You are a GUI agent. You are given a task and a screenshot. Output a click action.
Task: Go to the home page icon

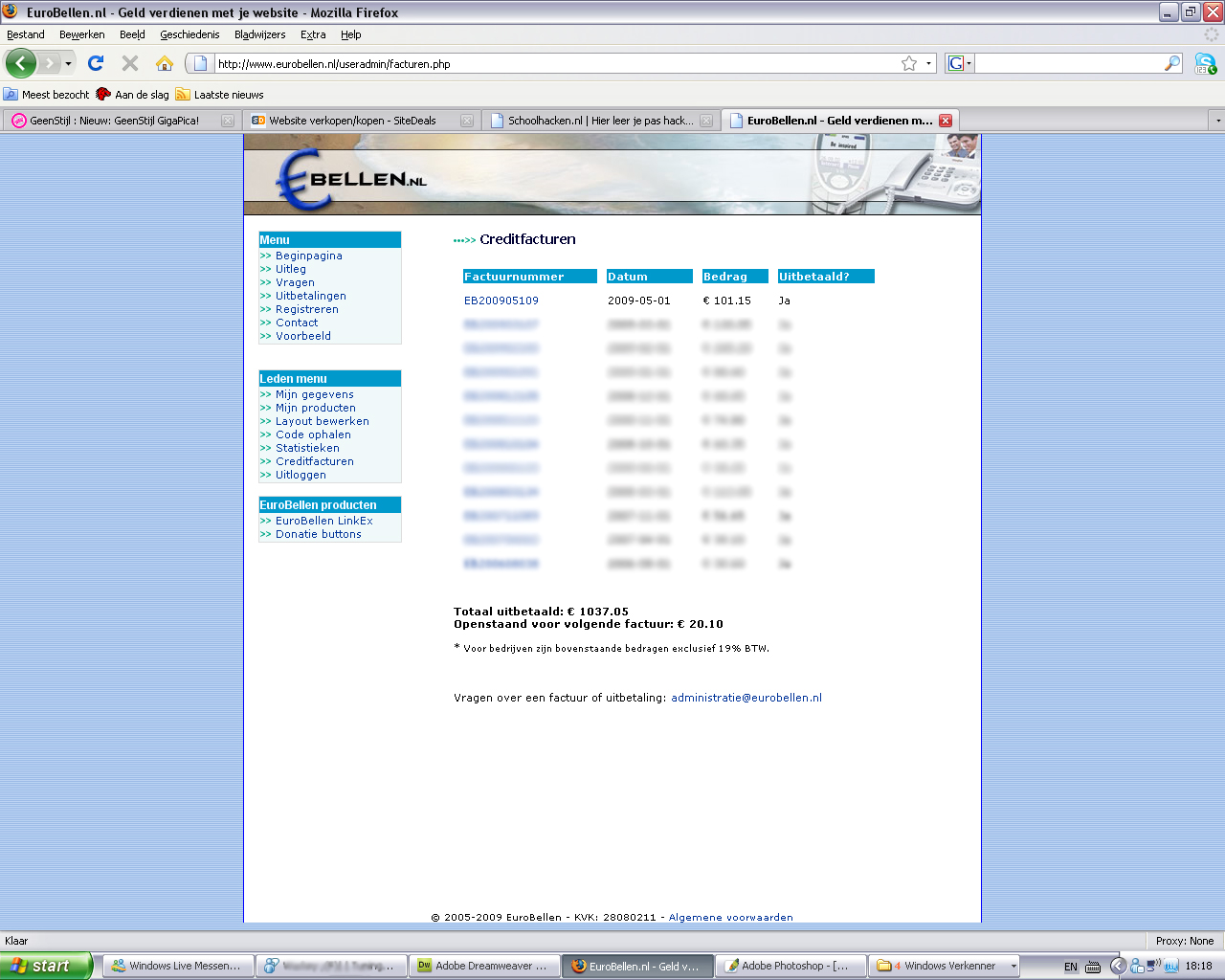(x=165, y=63)
